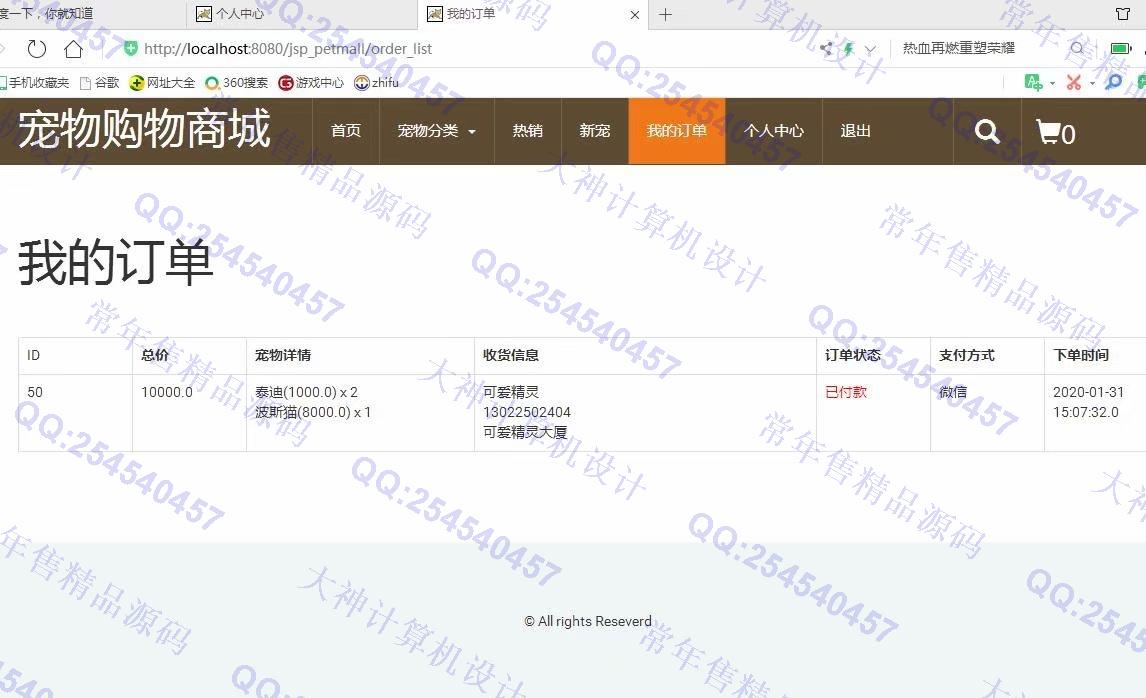Click the 波斯猫(8000.0) x 1 item text

pos(313,412)
